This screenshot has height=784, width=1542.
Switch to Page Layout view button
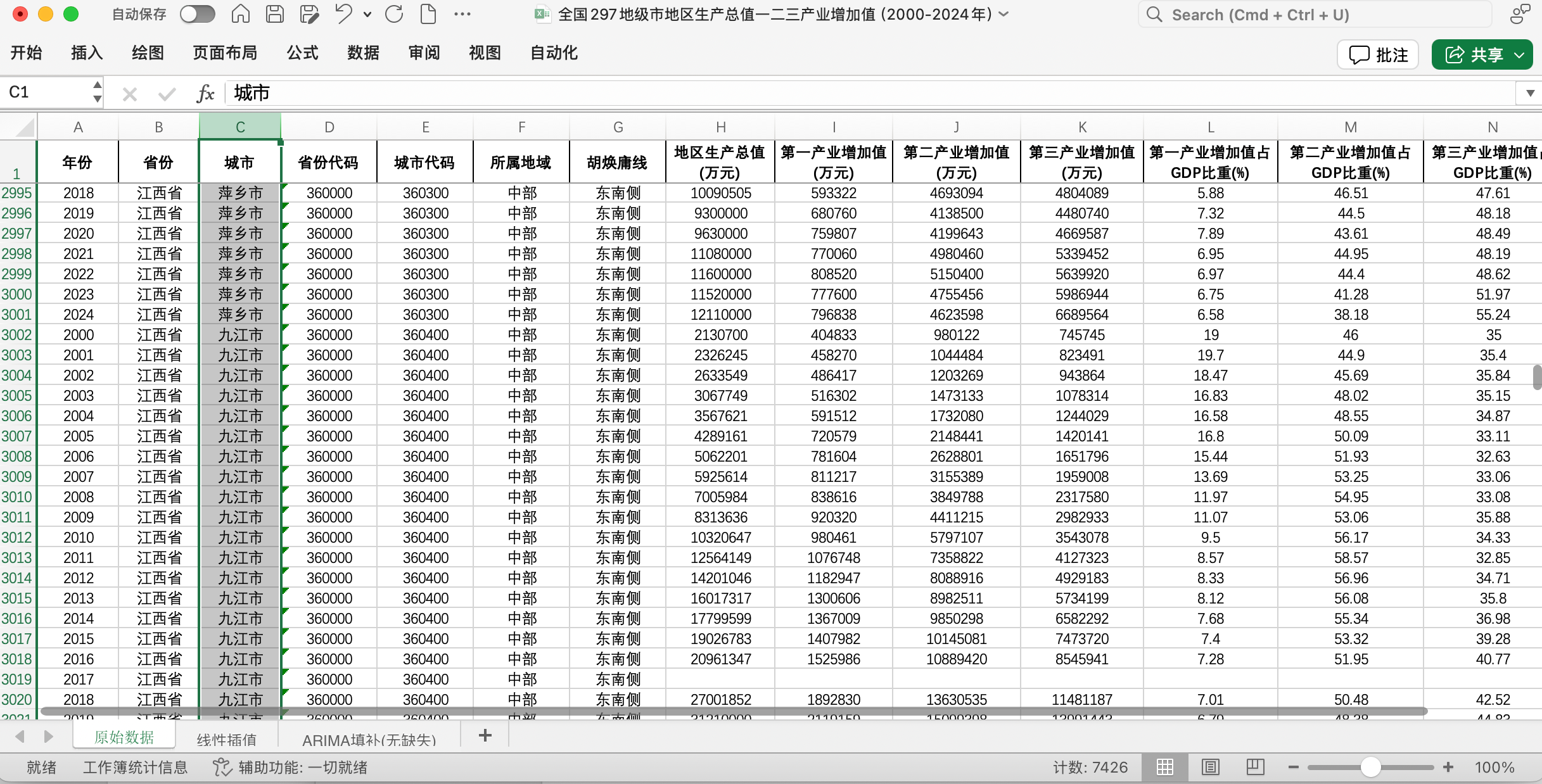(x=1210, y=768)
